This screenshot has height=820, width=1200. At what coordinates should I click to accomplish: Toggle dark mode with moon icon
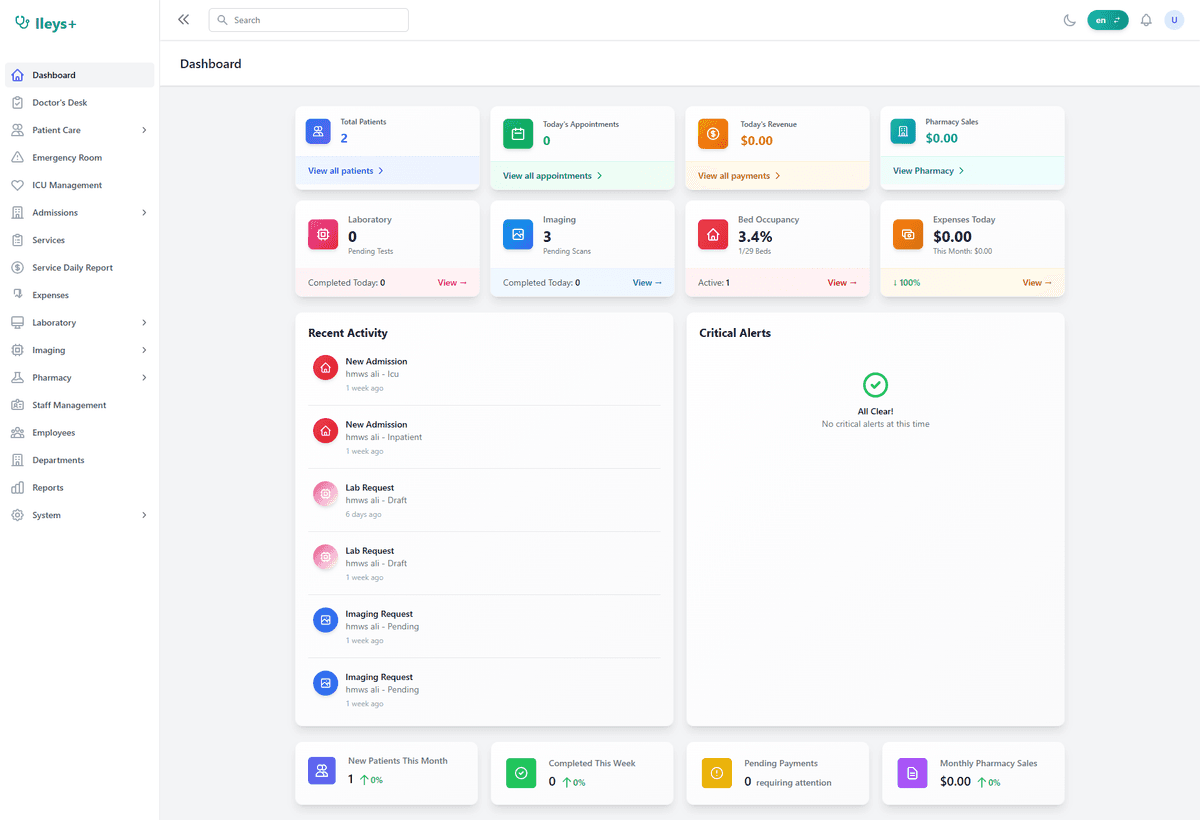point(1069,20)
